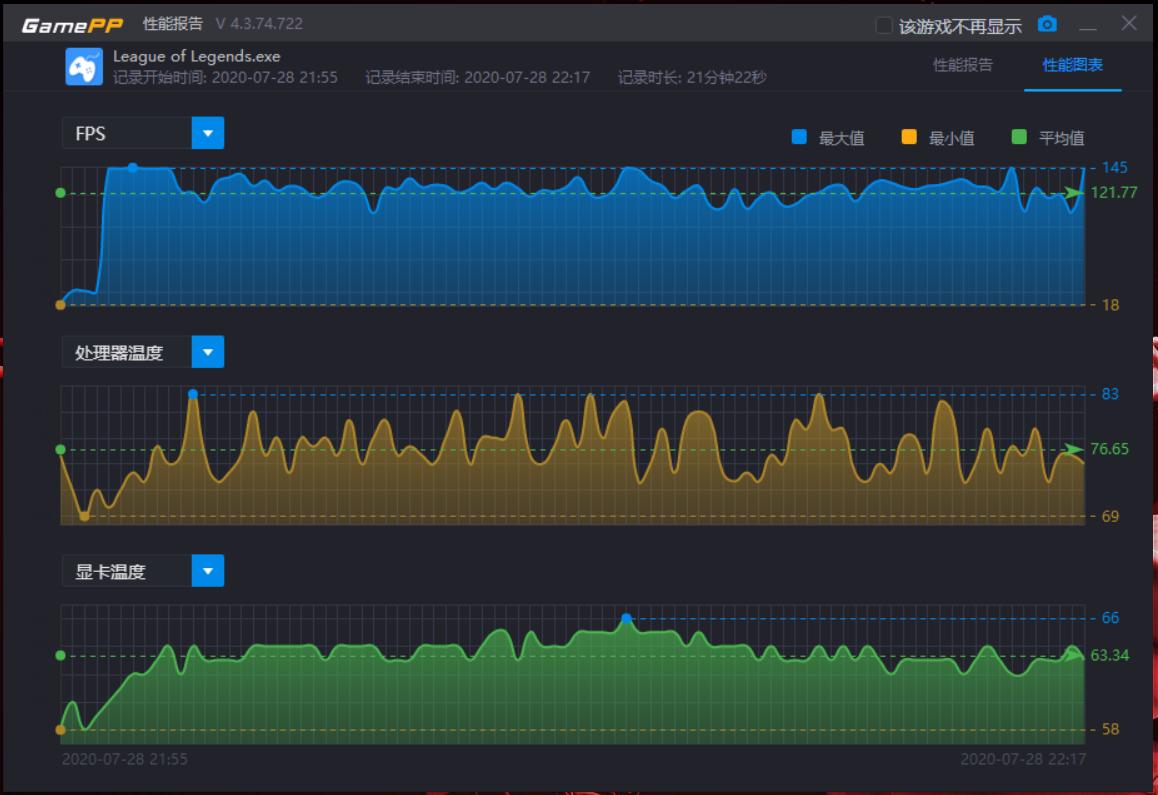Click the CPU temperature max value 83

click(1110, 394)
